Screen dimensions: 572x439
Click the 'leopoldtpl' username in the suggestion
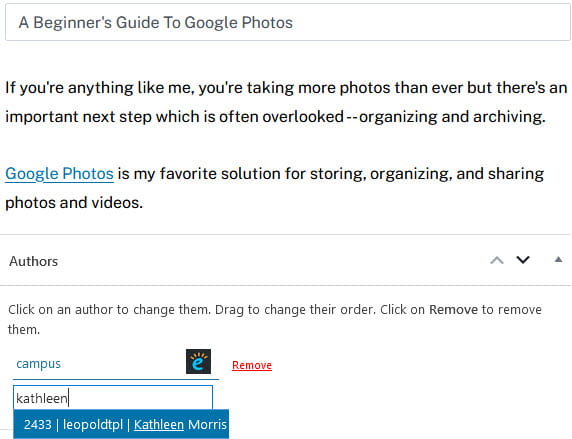[93, 424]
